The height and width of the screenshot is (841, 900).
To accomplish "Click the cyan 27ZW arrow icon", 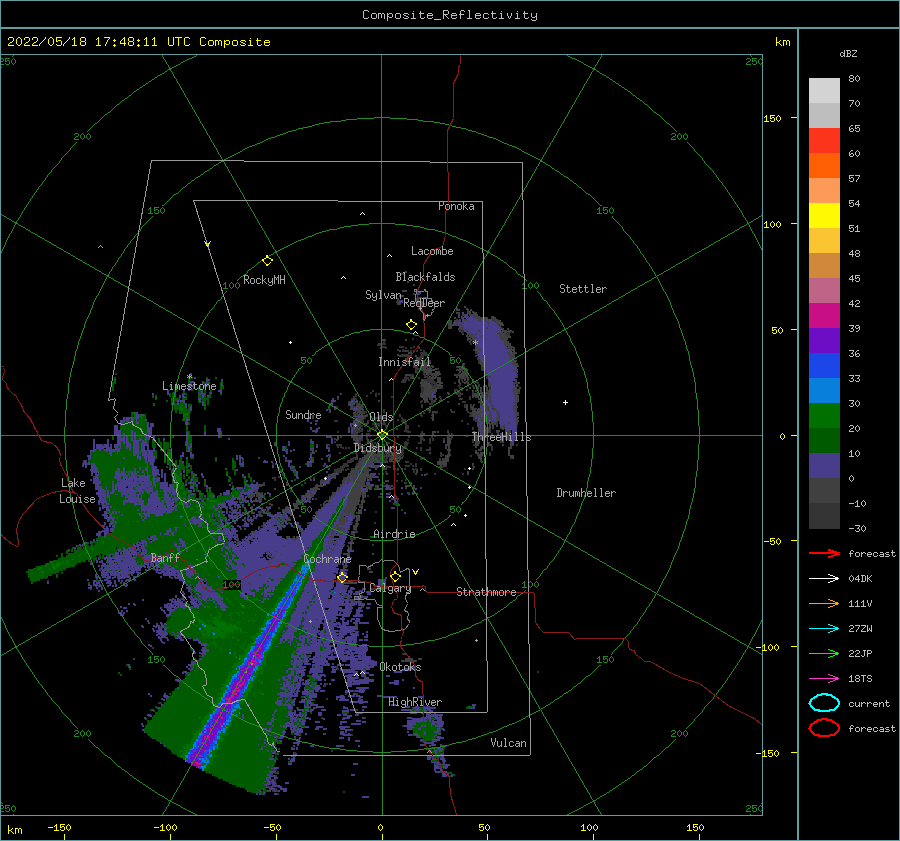I will click(824, 629).
